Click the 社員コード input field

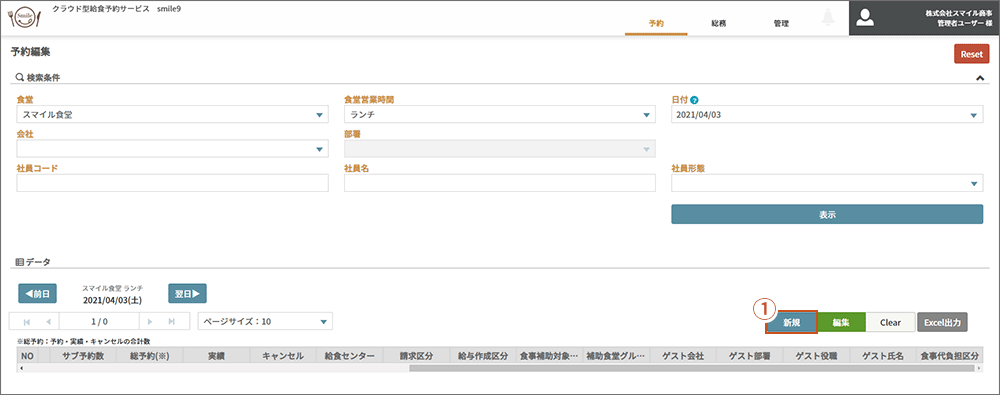pos(172,183)
